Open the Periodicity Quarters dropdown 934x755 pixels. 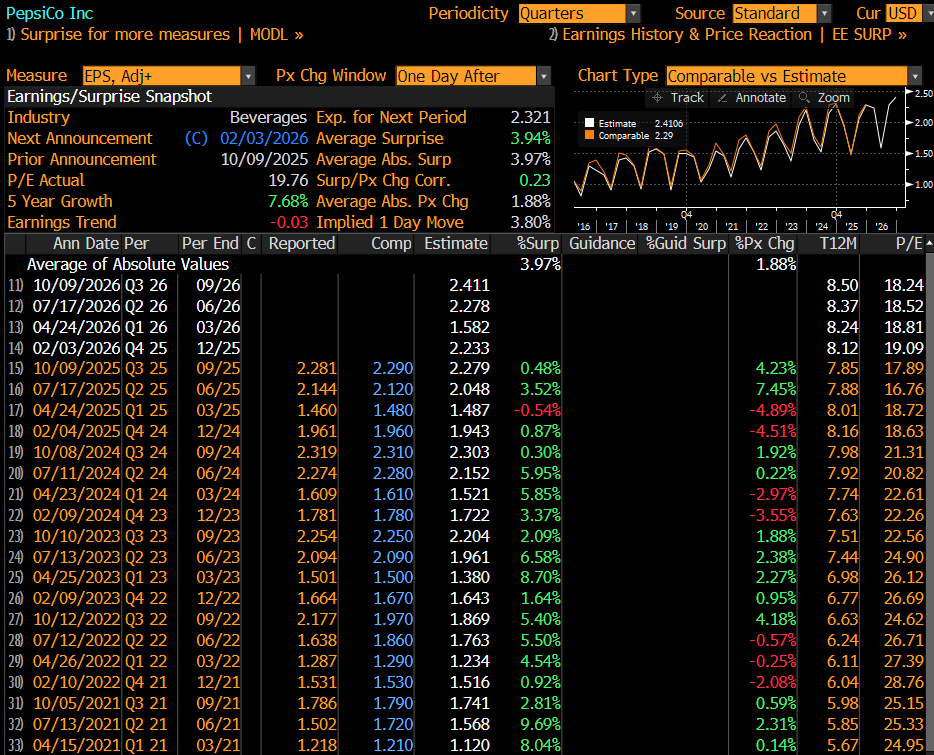coord(579,13)
